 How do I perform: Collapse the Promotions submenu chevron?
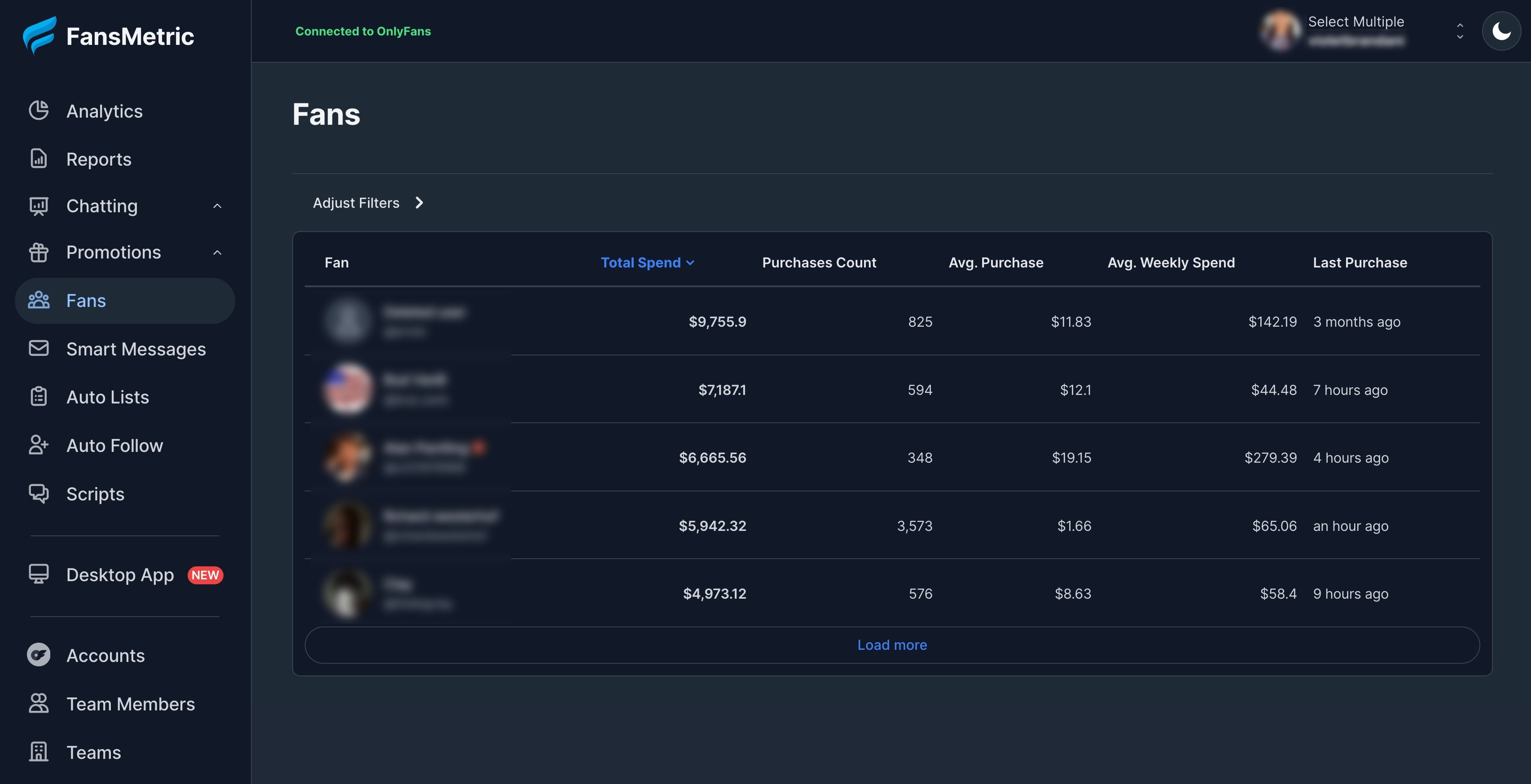click(218, 252)
